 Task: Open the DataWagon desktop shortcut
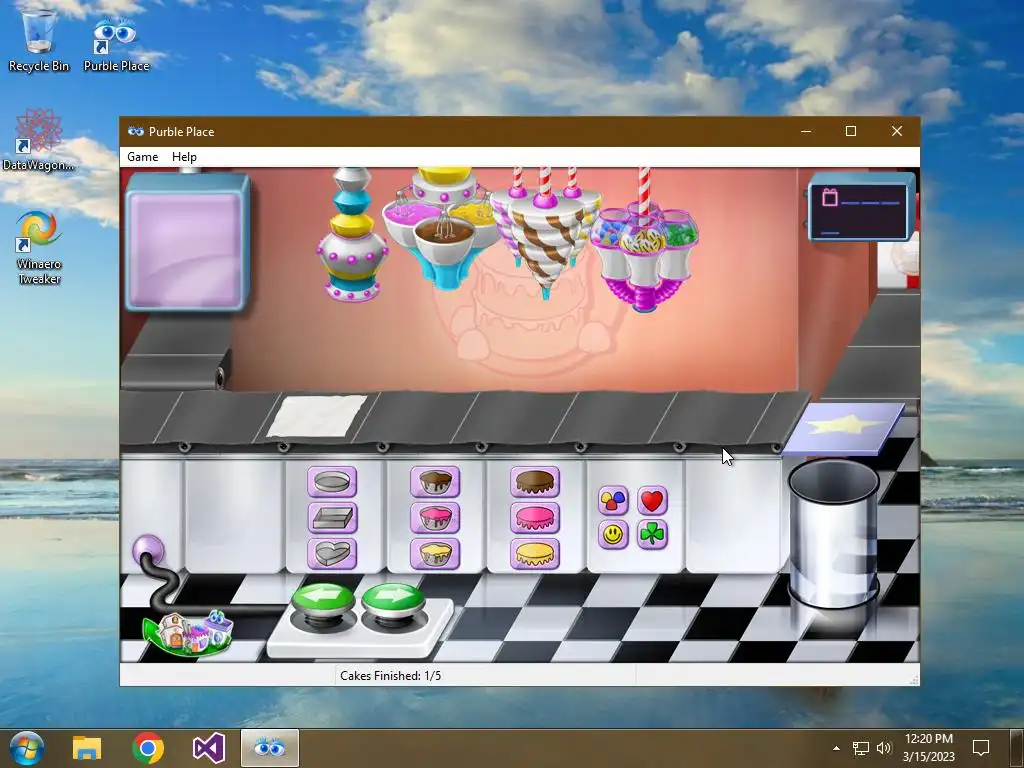tap(39, 140)
